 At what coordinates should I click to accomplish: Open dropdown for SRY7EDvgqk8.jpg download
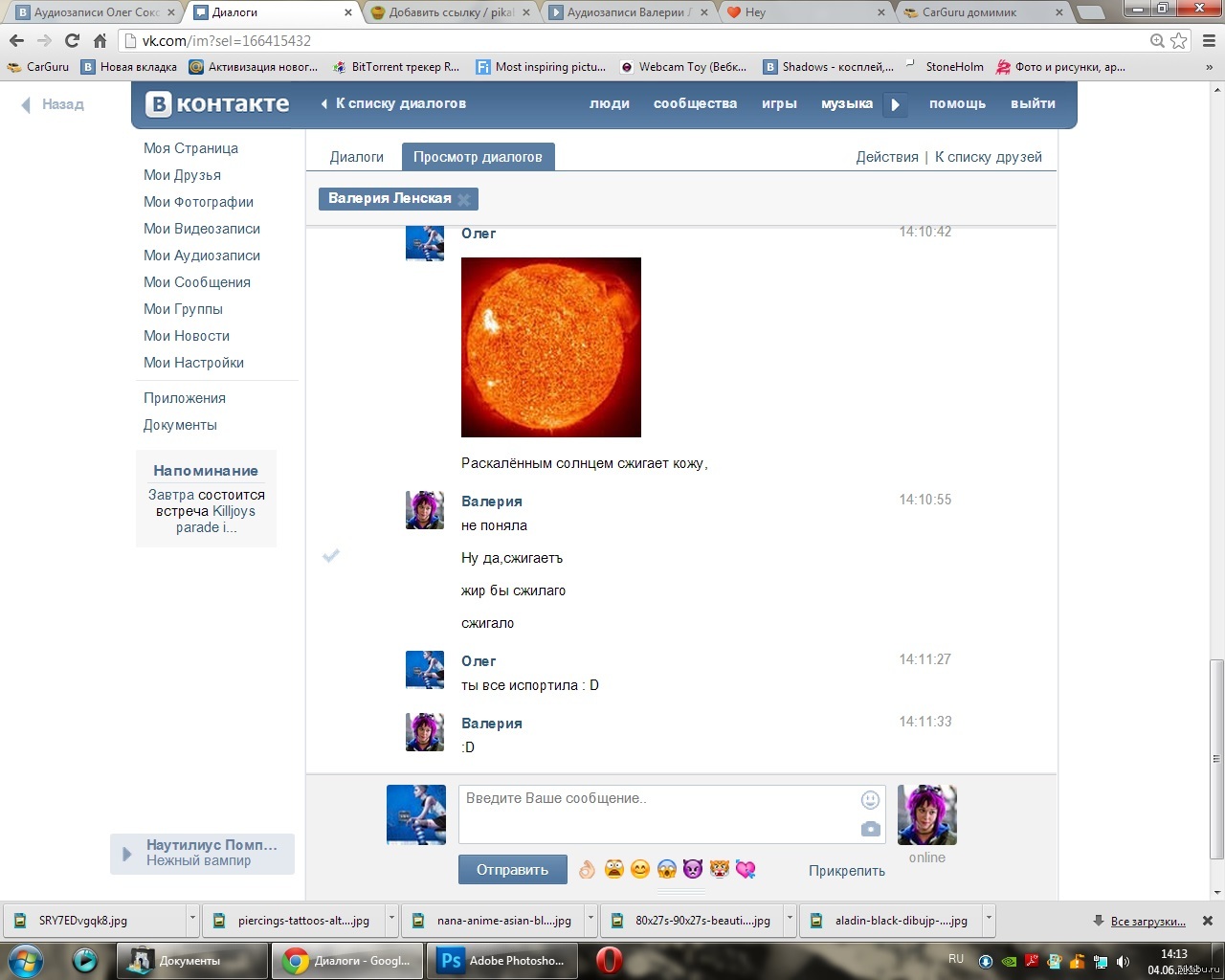click(x=192, y=920)
